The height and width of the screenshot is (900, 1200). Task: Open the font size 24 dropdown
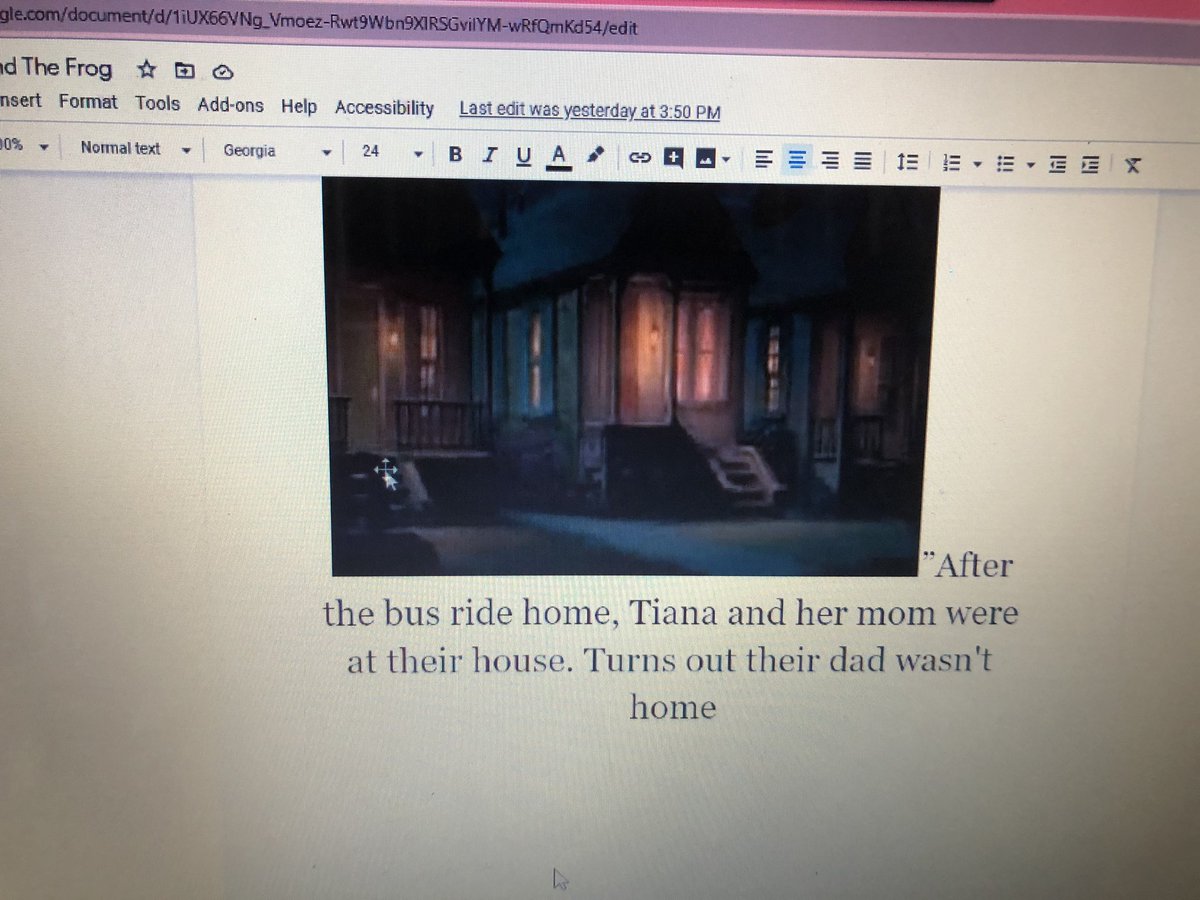click(392, 152)
